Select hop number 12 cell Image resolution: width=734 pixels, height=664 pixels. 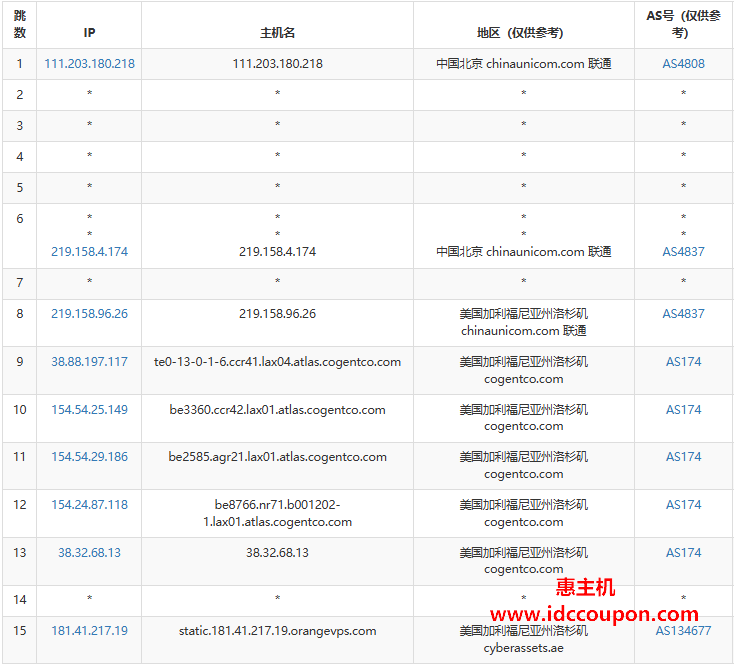[20, 514]
